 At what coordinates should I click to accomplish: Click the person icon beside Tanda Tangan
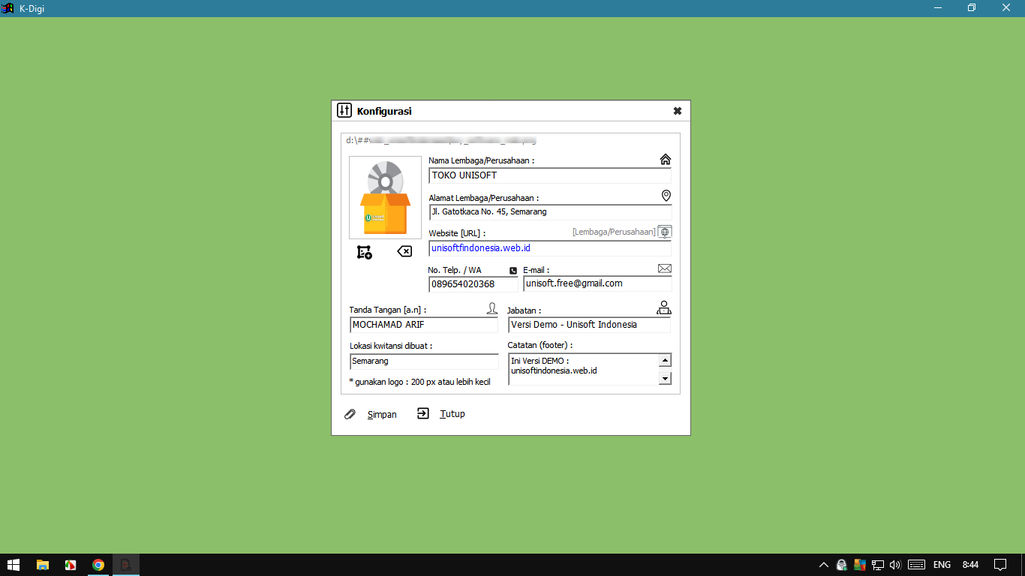pos(491,309)
